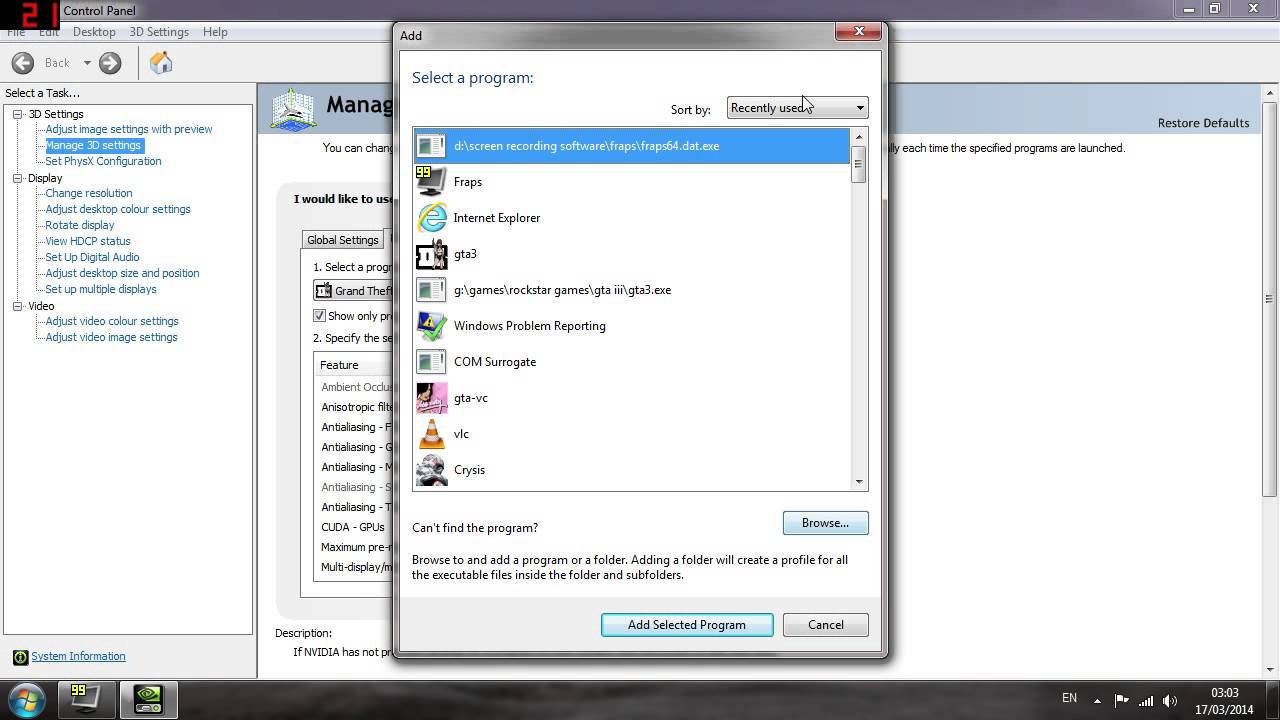Image resolution: width=1280 pixels, height=720 pixels.
Task: Click the Action Center flag icon
Action: 1121,700
